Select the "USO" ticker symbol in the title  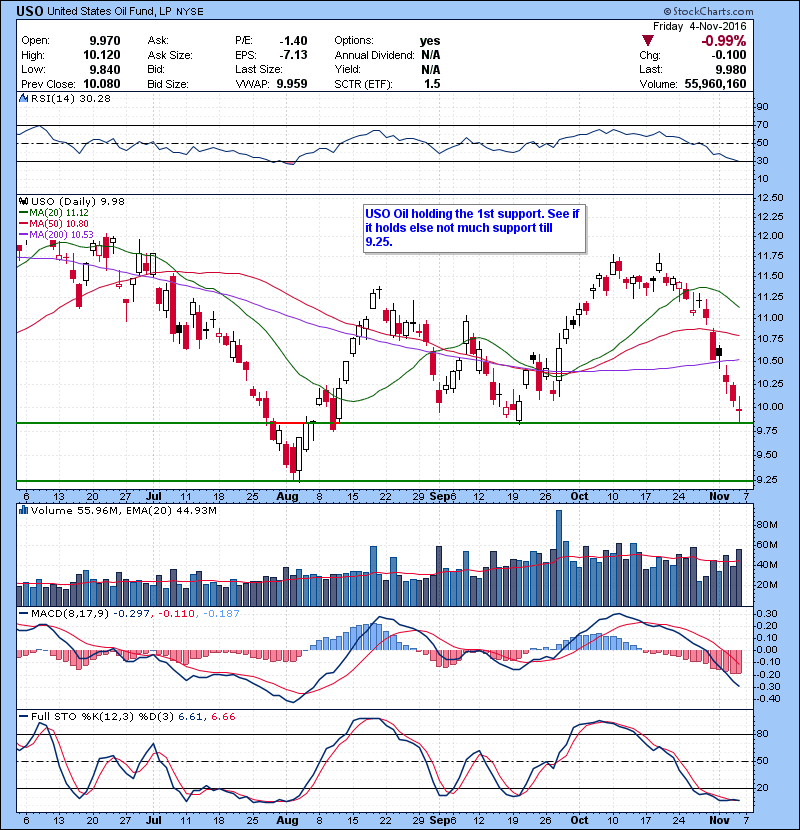(30, 11)
